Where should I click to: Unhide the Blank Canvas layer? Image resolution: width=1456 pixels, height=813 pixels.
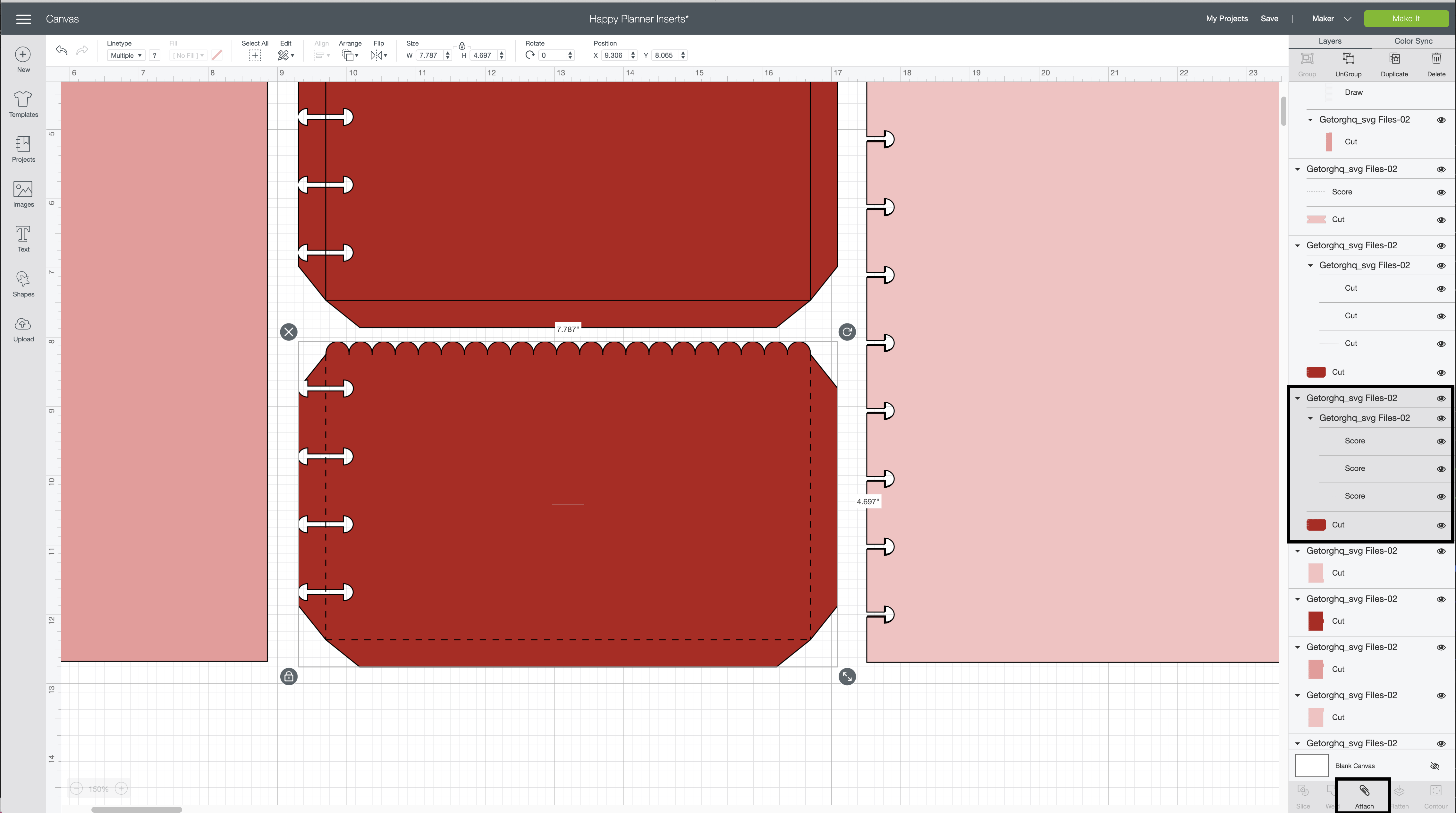click(1435, 766)
